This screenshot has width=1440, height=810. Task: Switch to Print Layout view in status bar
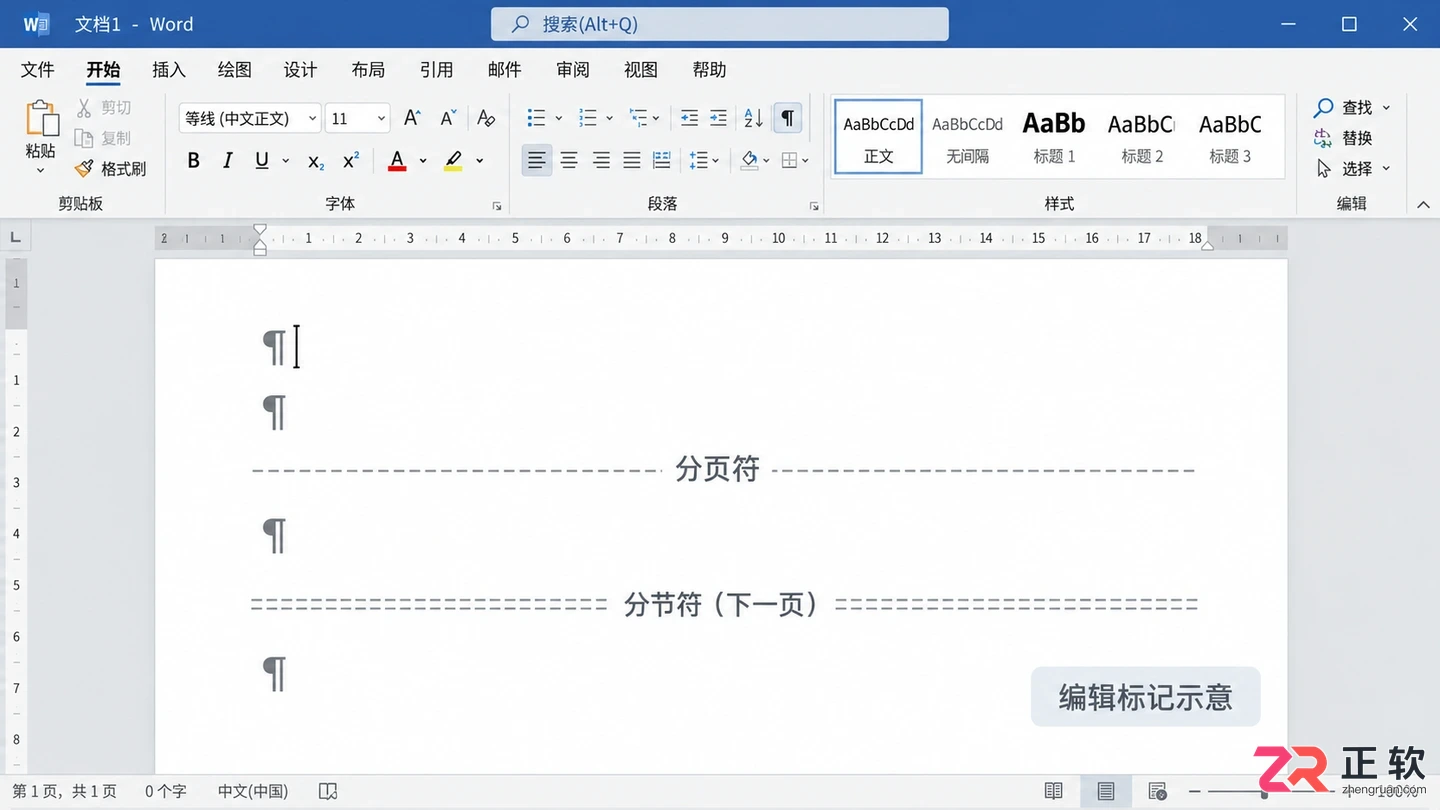pos(1106,791)
